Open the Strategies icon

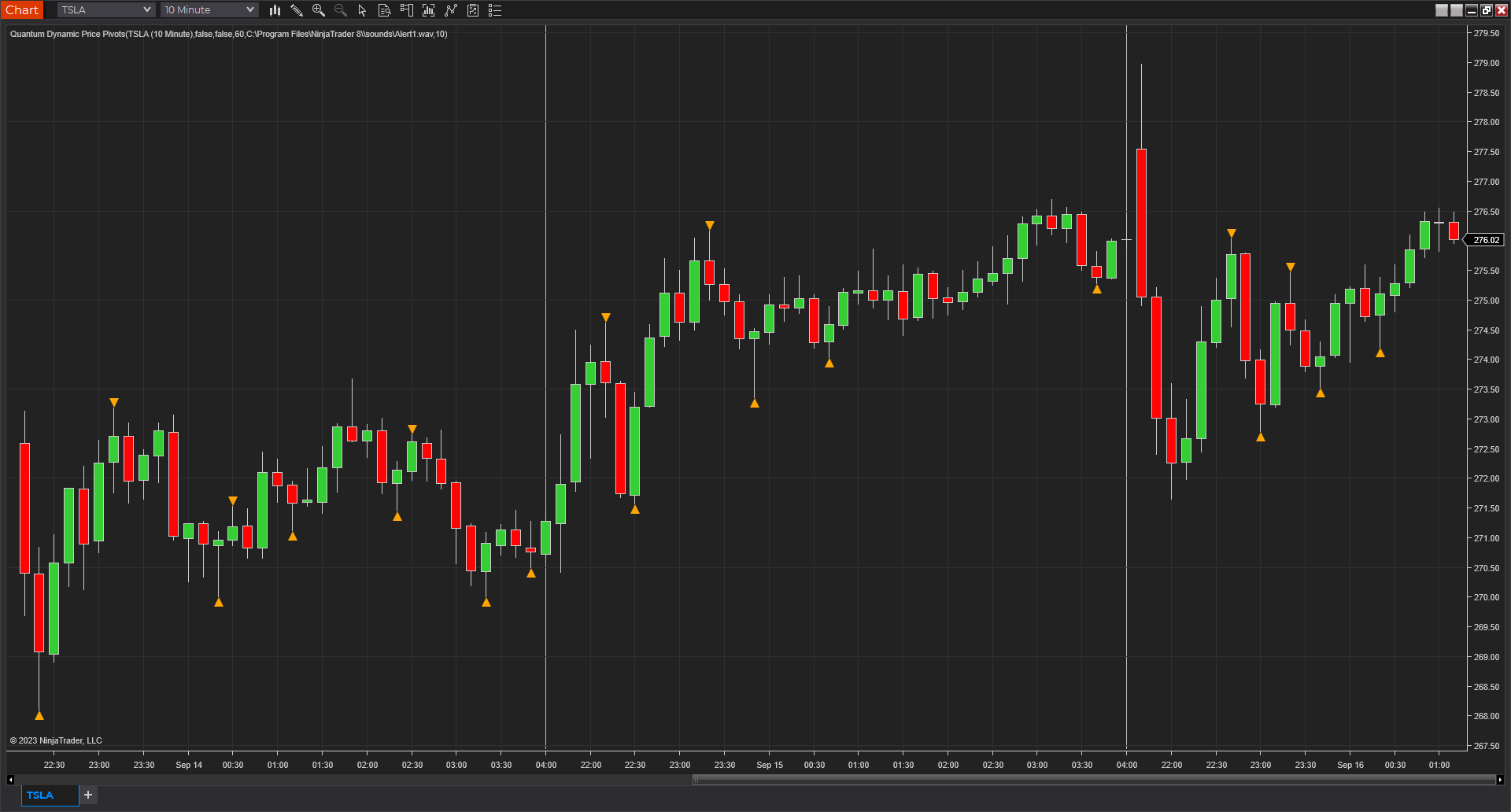[473, 10]
